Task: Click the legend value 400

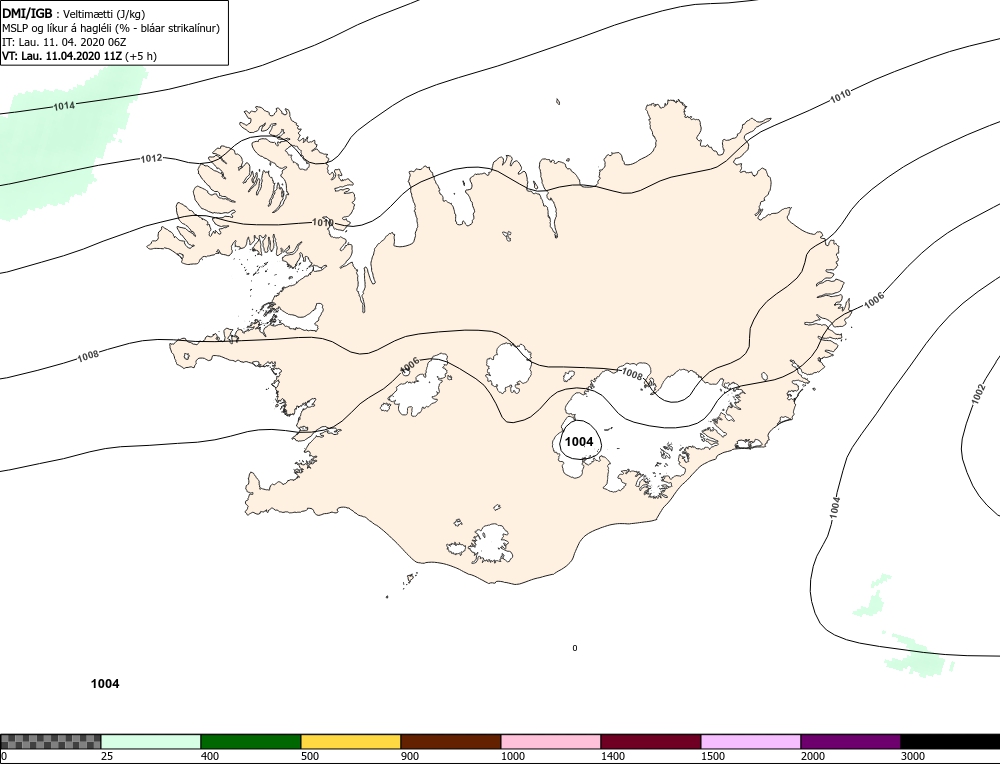Action: 210,756
